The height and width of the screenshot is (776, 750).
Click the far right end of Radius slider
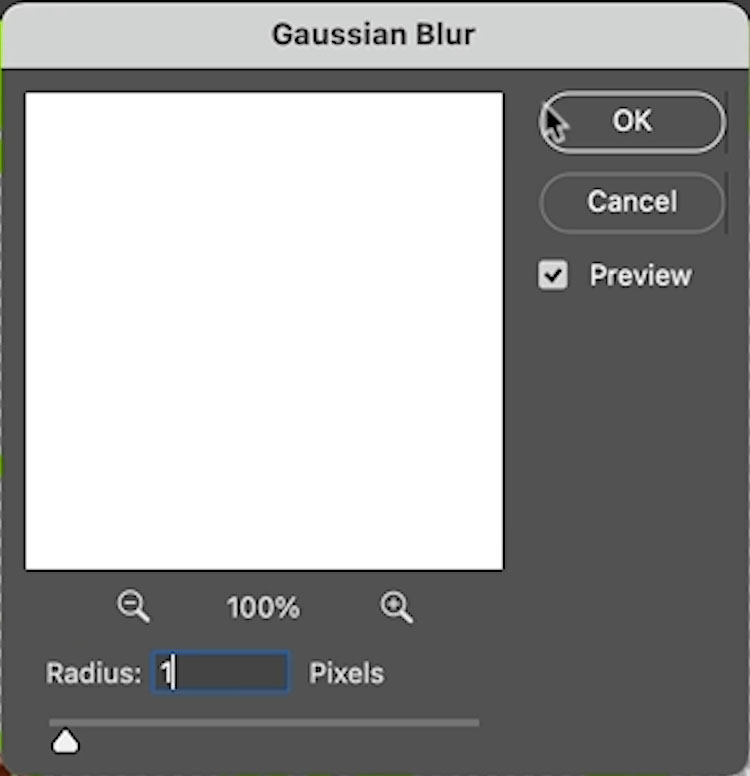pyautogui.click(x=476, y=723)
